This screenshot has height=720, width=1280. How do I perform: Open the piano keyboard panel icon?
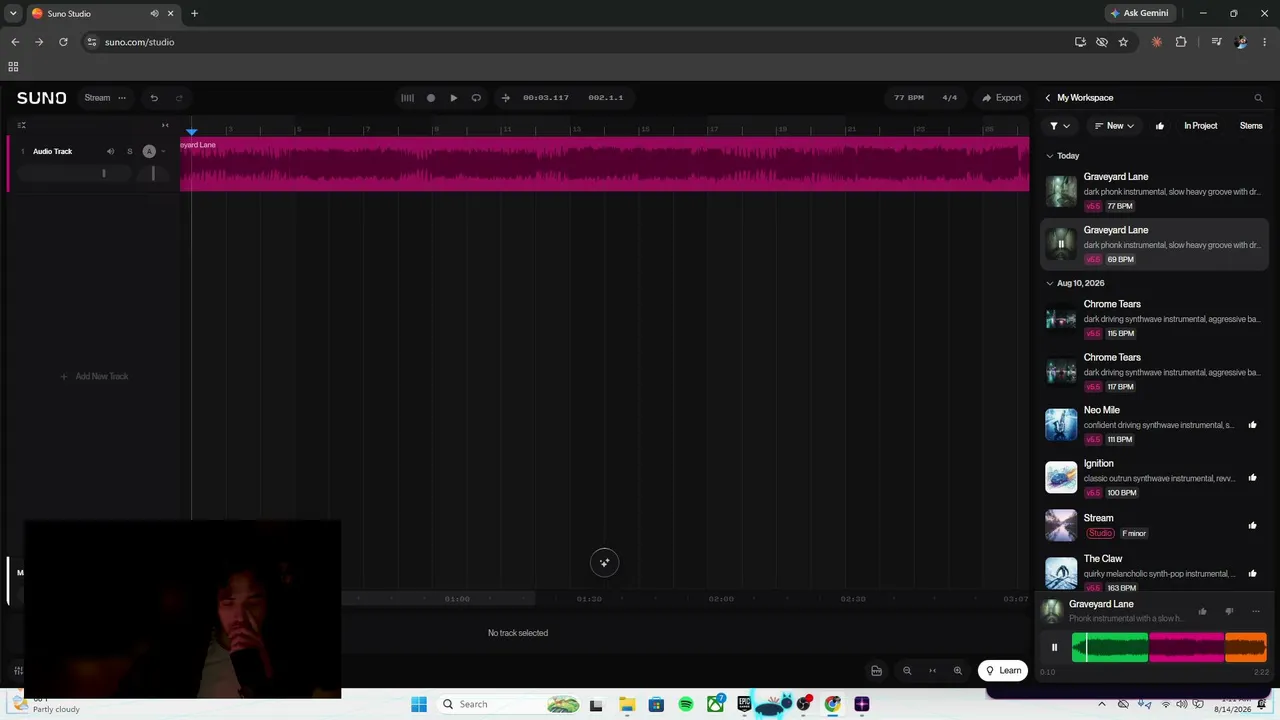[x=877, y=671]
